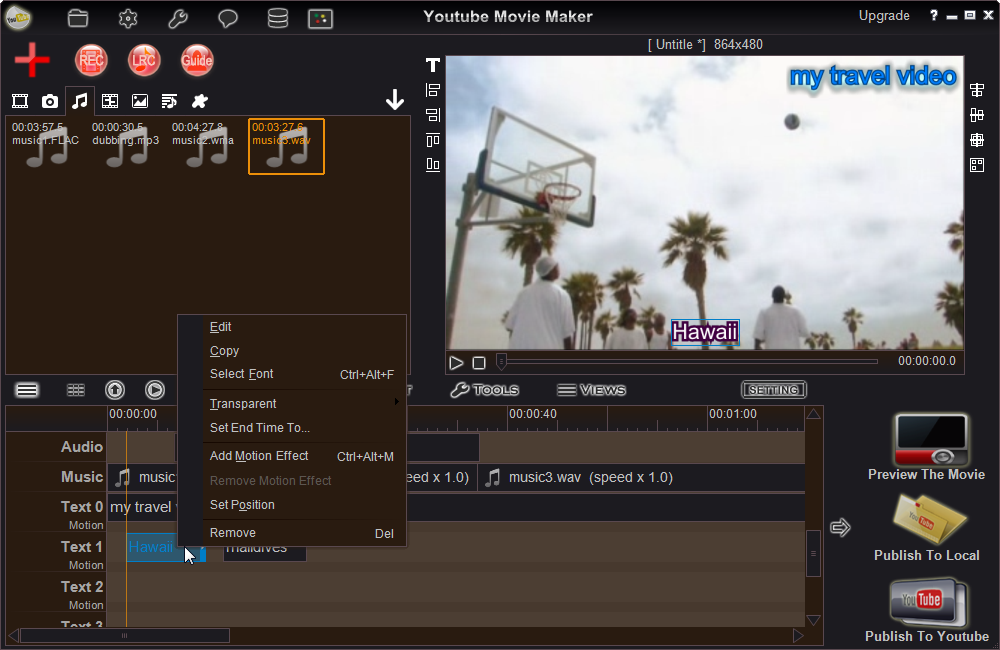Select the music1.FLAC audio file

(x=45, y=145)
